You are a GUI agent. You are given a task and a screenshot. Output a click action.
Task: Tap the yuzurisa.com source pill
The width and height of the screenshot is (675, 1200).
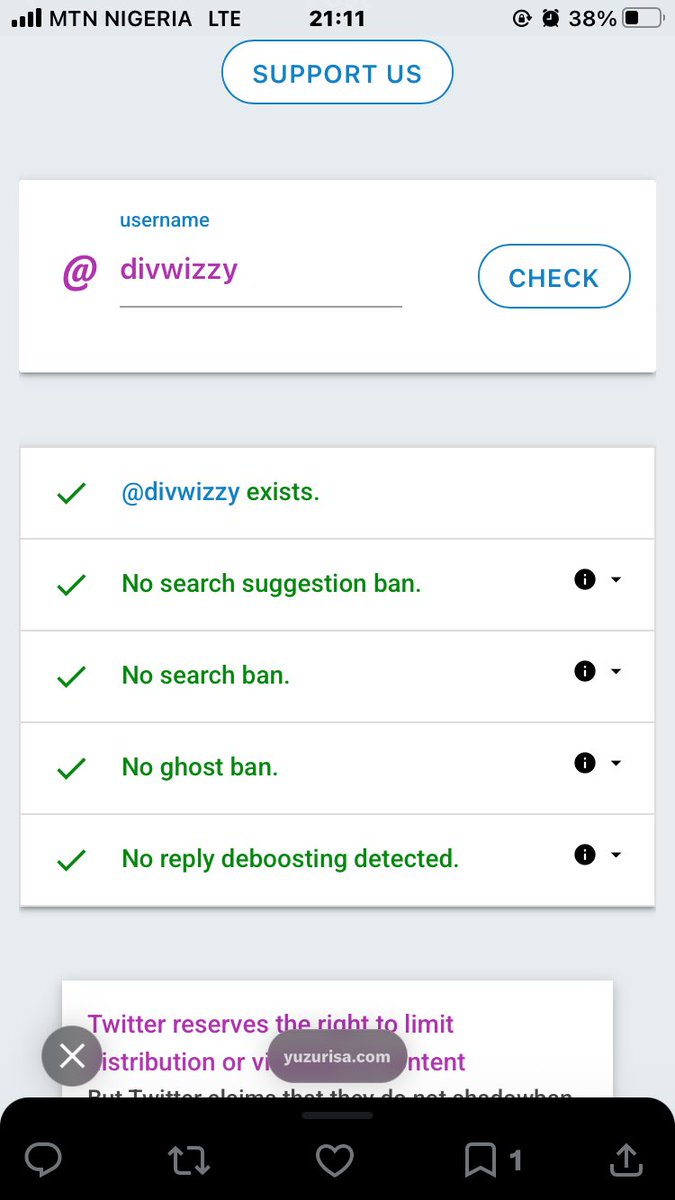[337, 1056]
